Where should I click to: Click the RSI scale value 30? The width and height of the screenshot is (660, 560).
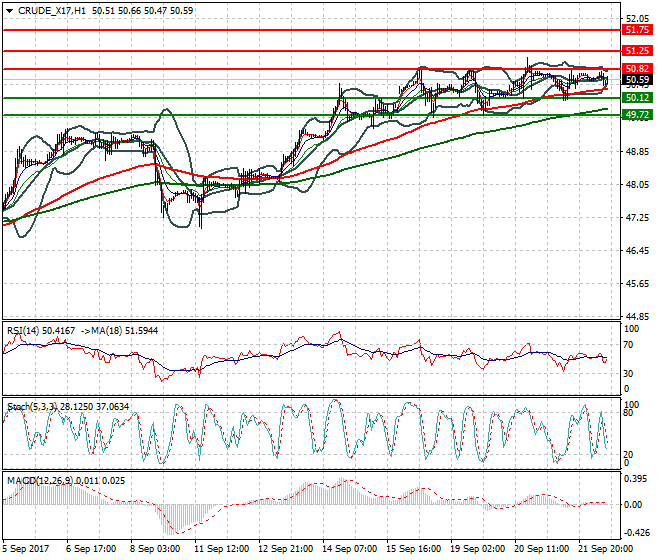point(628,373)
